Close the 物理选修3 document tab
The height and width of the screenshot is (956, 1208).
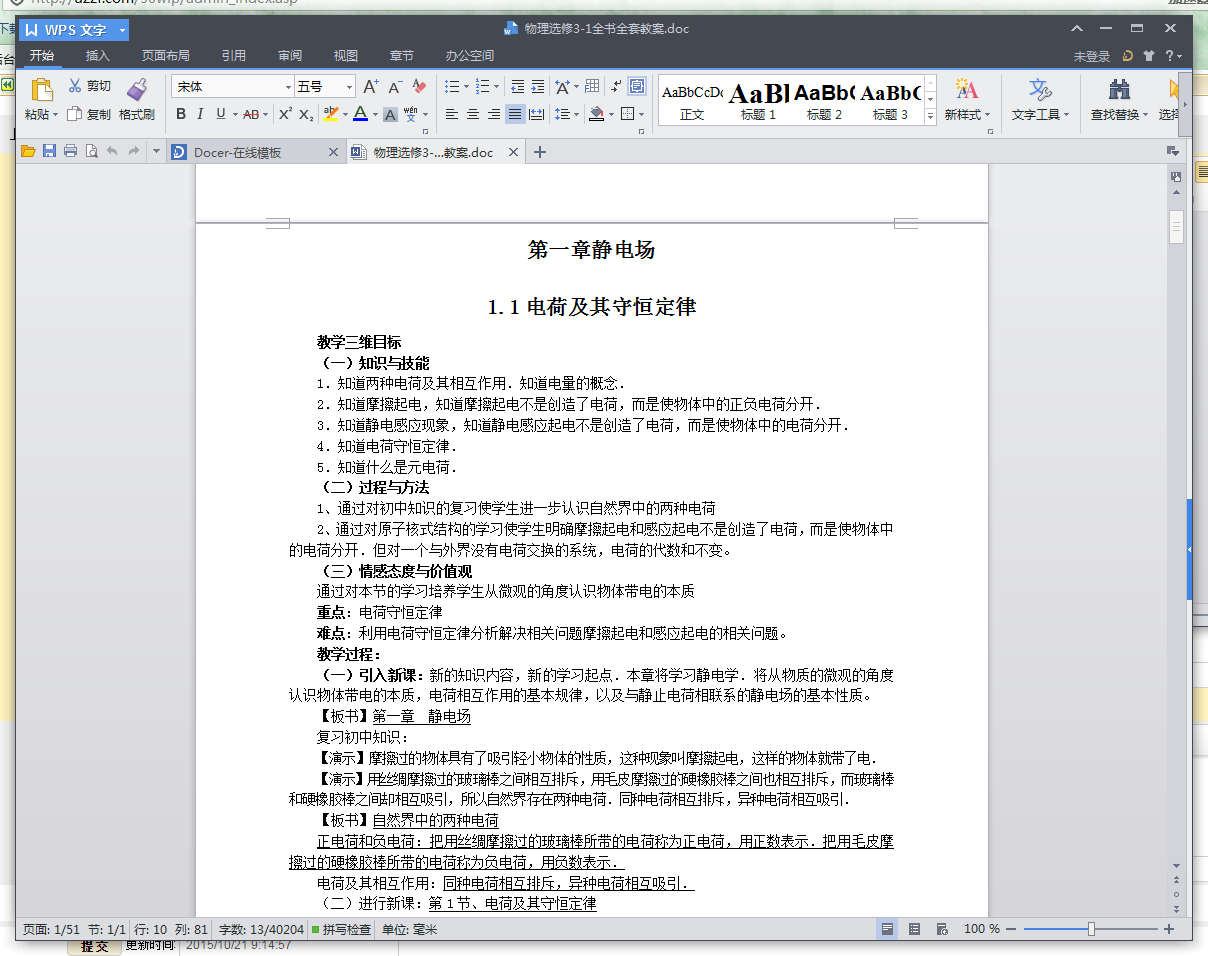[x=513, y=152]
